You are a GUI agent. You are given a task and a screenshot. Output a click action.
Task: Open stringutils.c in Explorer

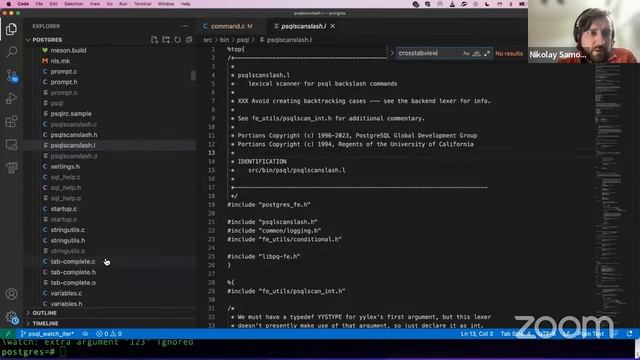tap(68, 230)
